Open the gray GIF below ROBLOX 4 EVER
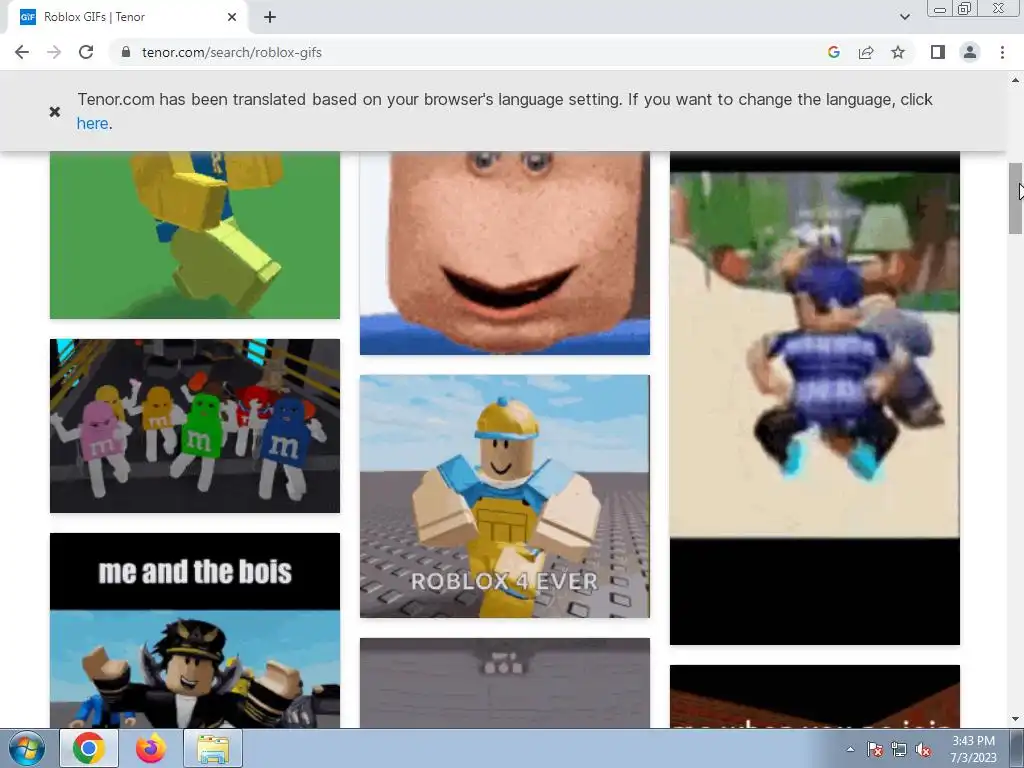The image size is (1024, 768). point(505,682)
